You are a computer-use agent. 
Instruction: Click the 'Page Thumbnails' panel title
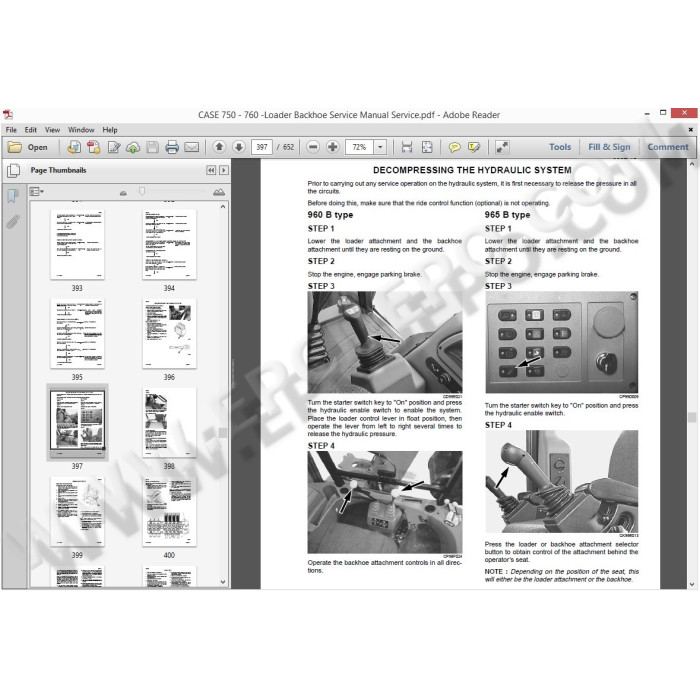[x=58, y=170]
